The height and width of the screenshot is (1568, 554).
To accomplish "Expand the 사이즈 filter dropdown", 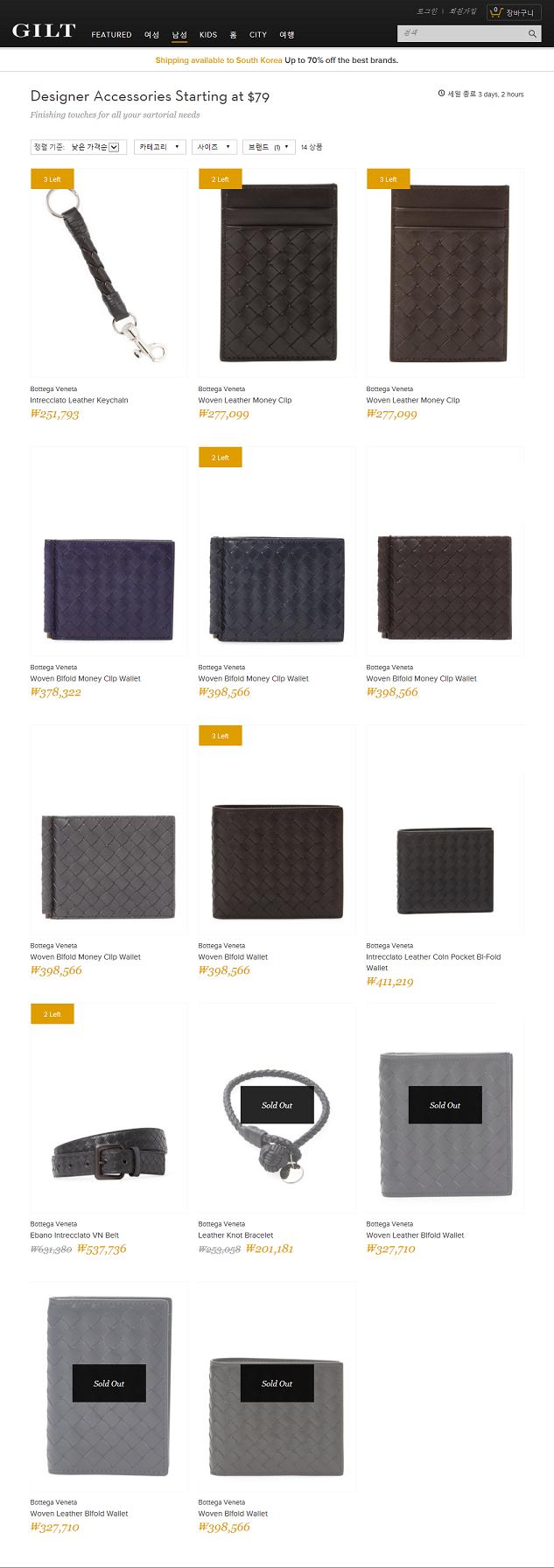I will [x=214, y=147].
